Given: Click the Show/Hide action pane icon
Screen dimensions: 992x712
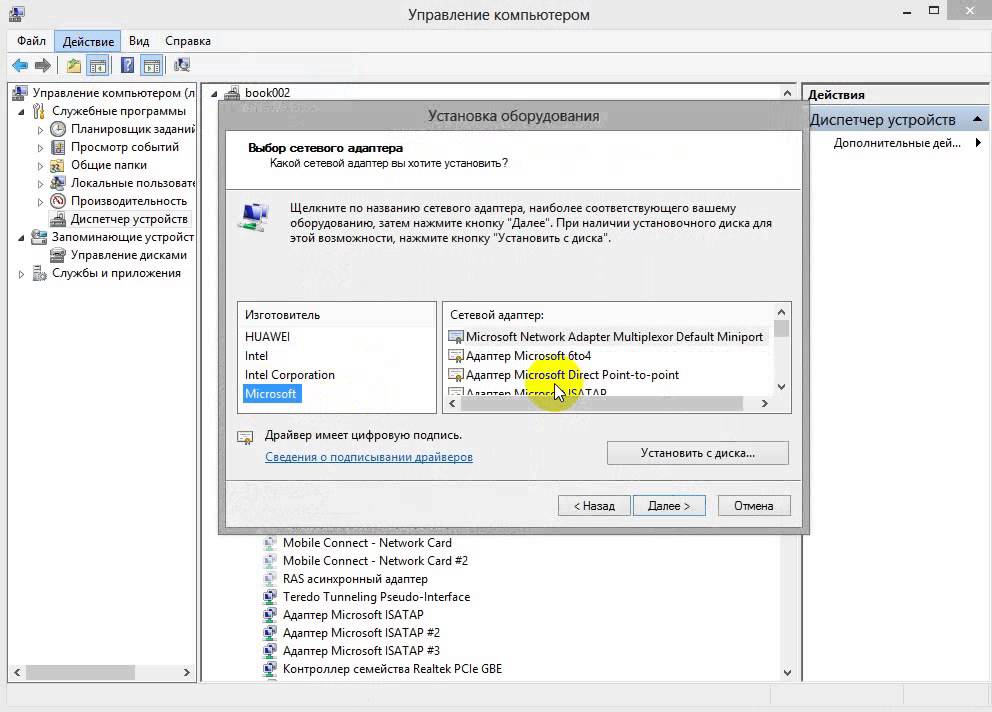Looking at the screenshot, I should (152, 65).
